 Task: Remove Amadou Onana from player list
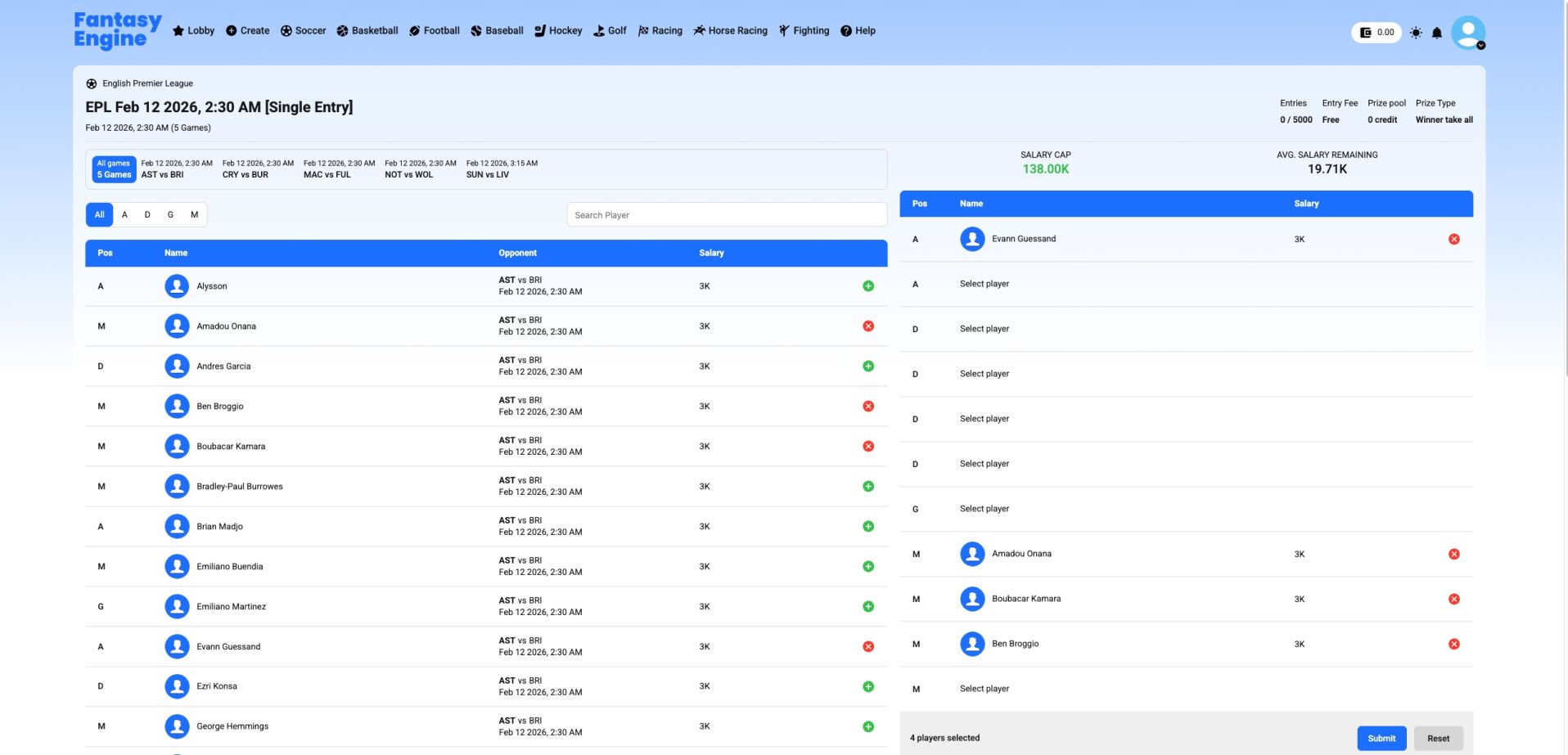(868, 326)
